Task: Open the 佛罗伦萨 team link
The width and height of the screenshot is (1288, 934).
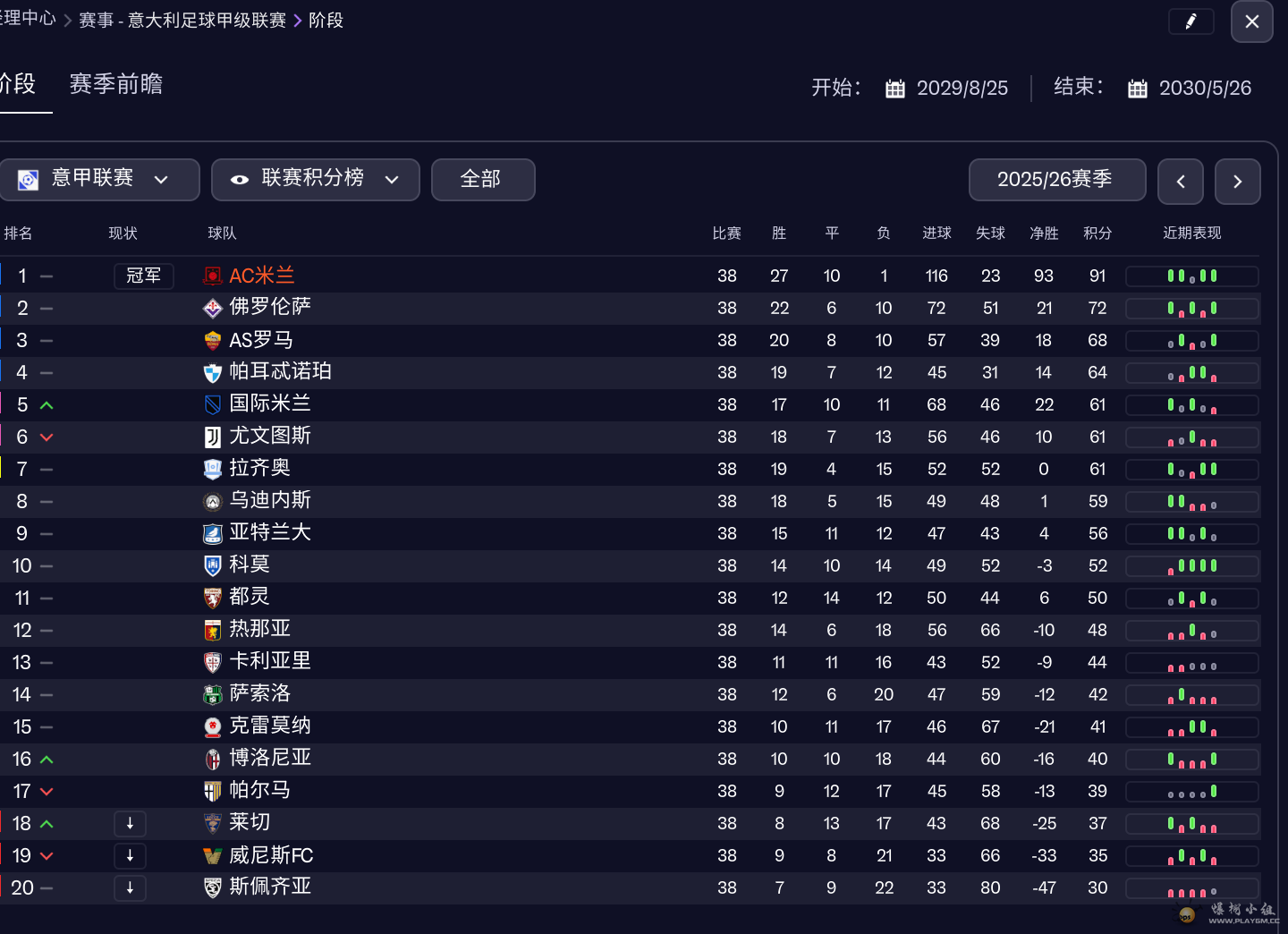Action: click(270, 307)
